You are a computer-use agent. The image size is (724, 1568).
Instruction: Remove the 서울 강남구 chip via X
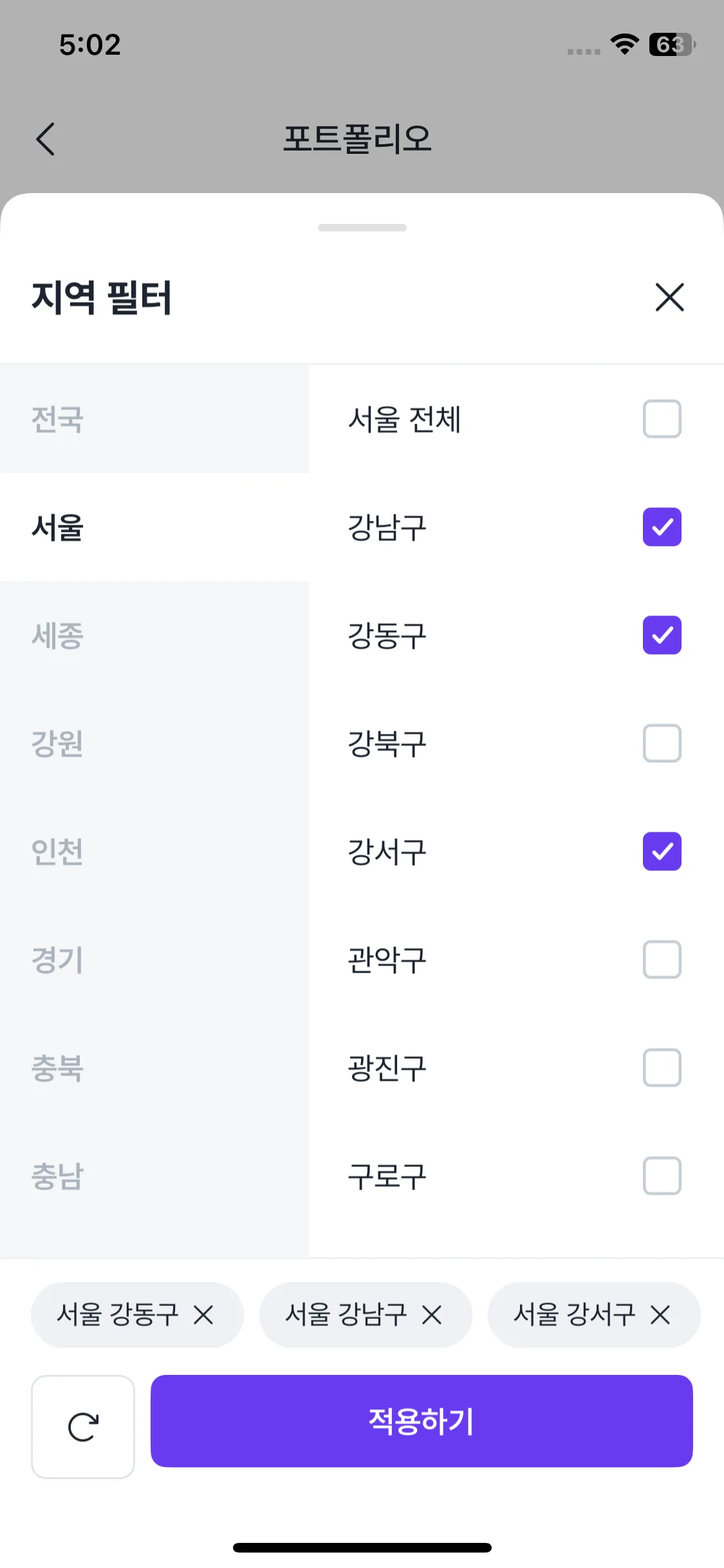(x=432, y=1315)
